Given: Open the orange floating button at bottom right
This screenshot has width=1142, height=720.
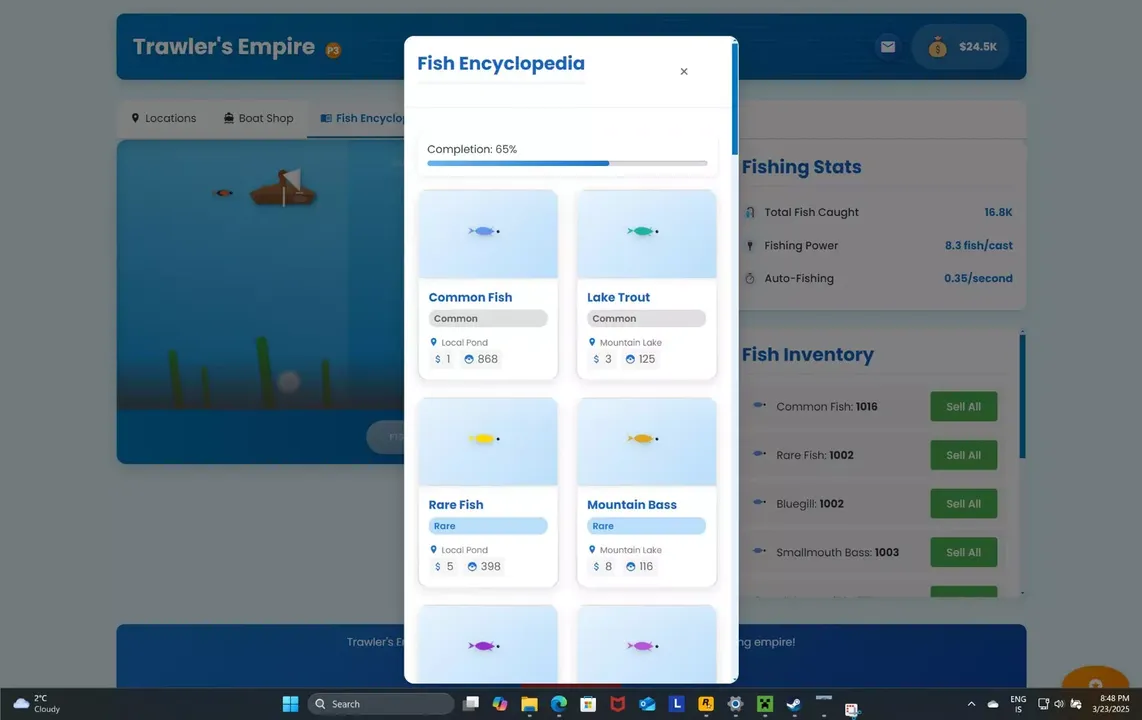Looking at the screenshot, I should 1096,686.
